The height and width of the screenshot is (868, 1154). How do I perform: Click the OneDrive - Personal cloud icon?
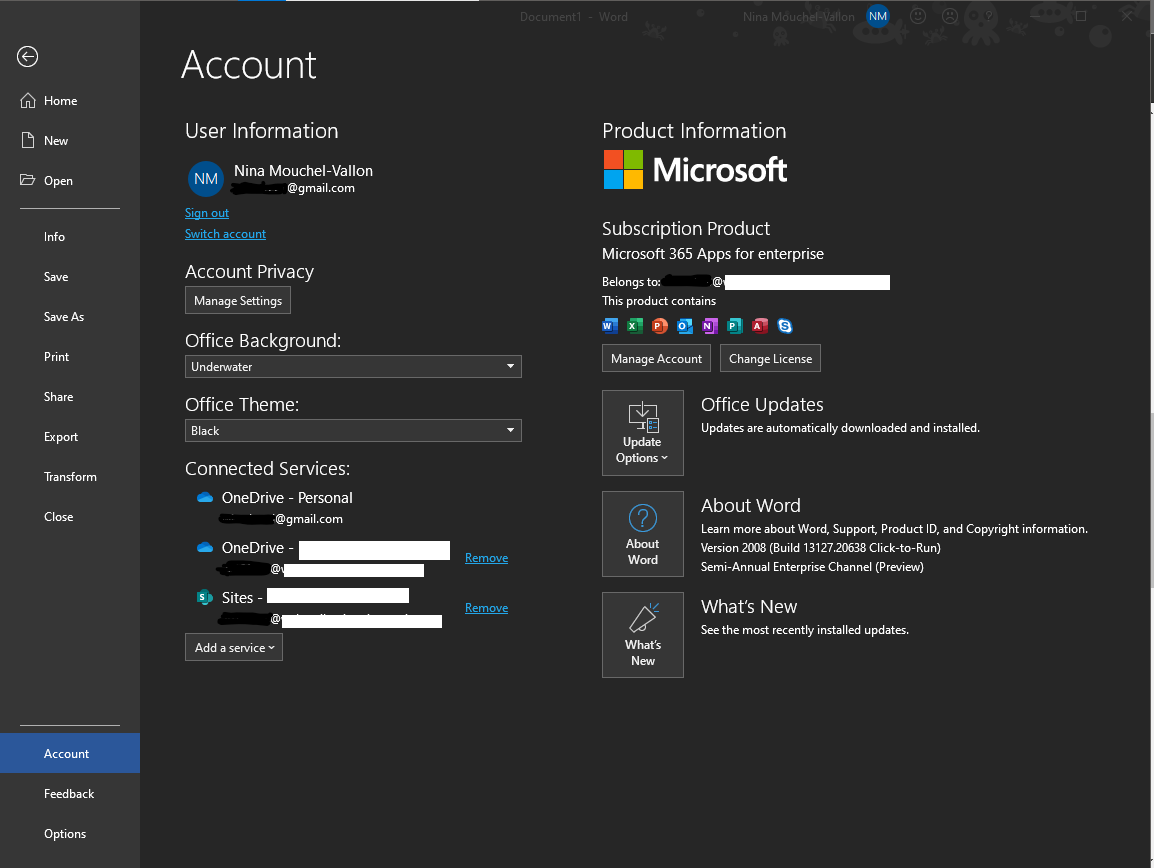[205, 498]
